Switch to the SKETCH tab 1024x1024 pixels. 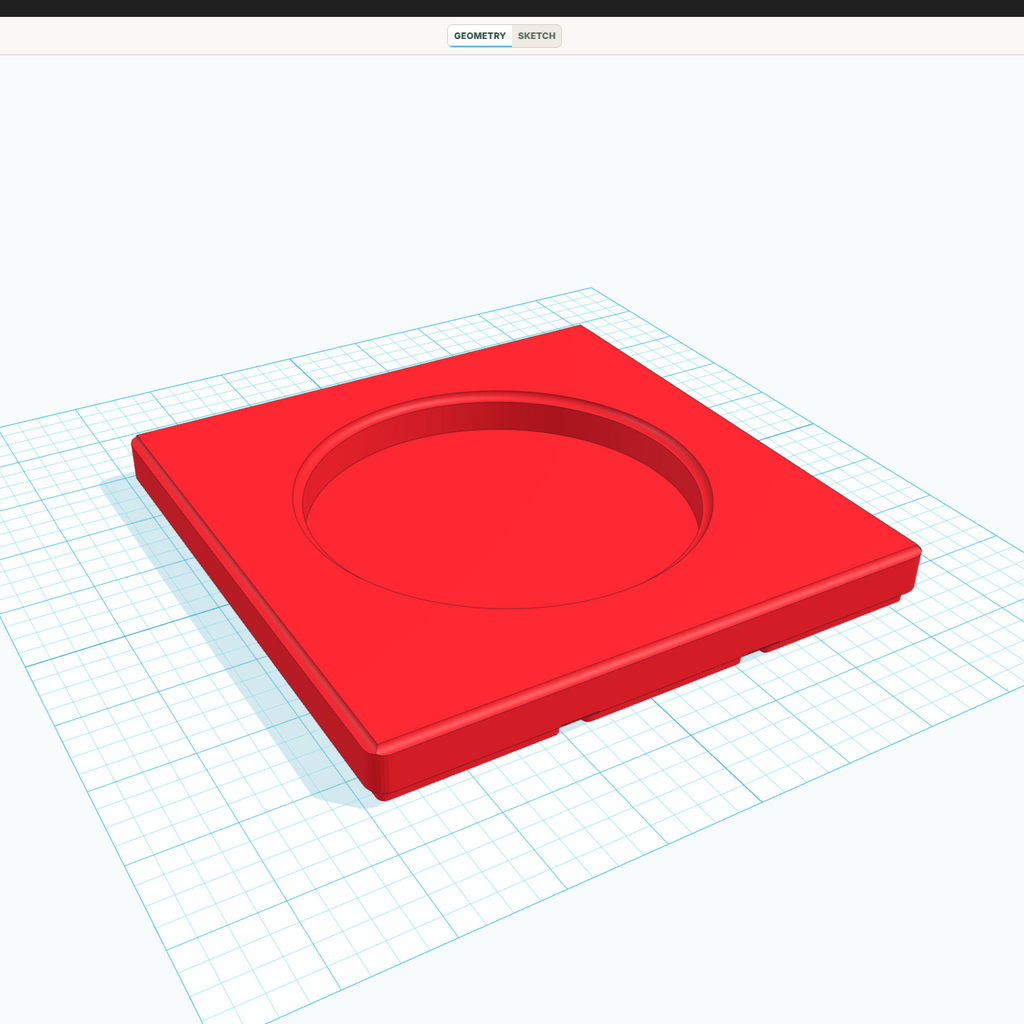tap(536, 36)
